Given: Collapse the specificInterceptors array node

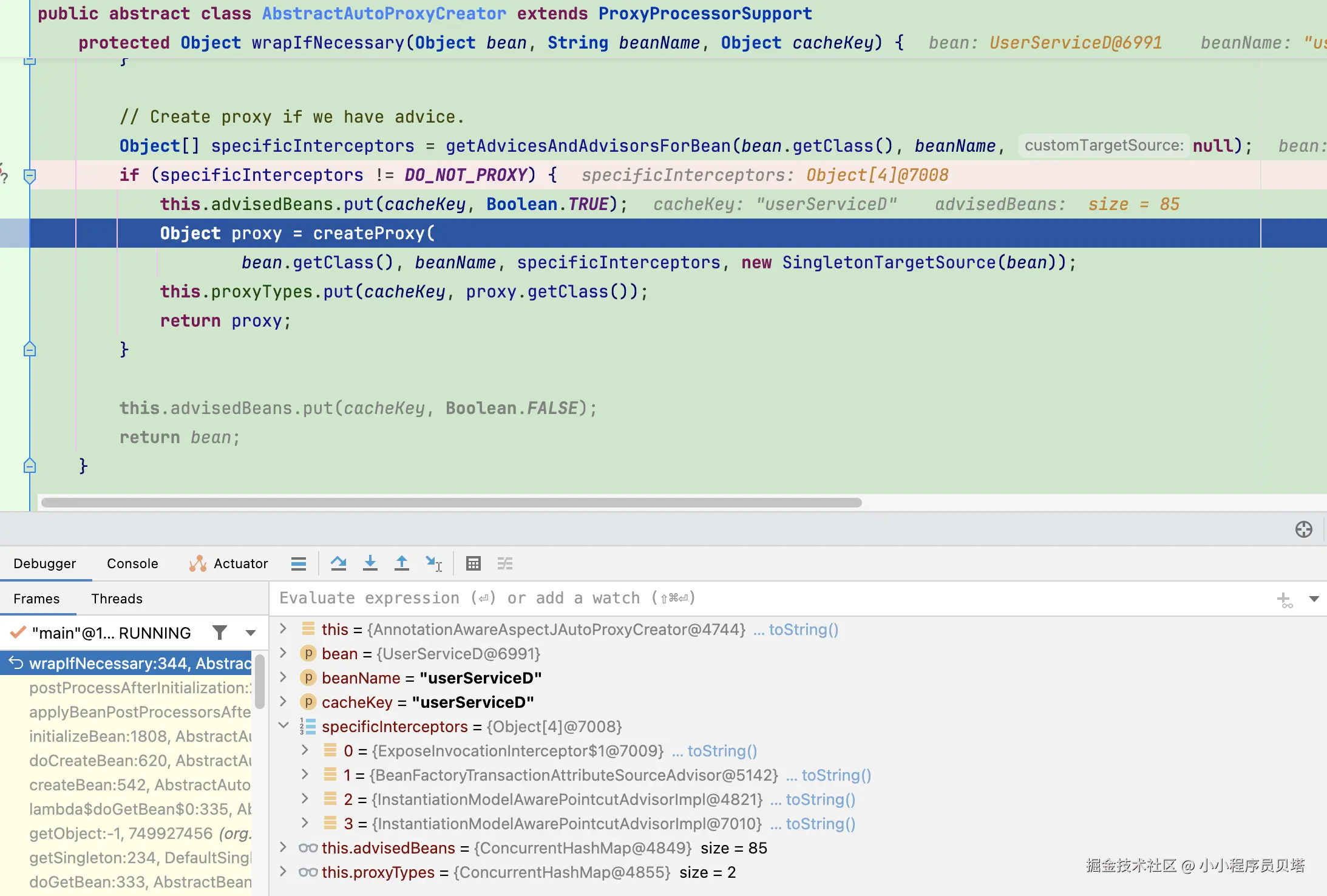Looking at the screenshot, I should (283, 726).
